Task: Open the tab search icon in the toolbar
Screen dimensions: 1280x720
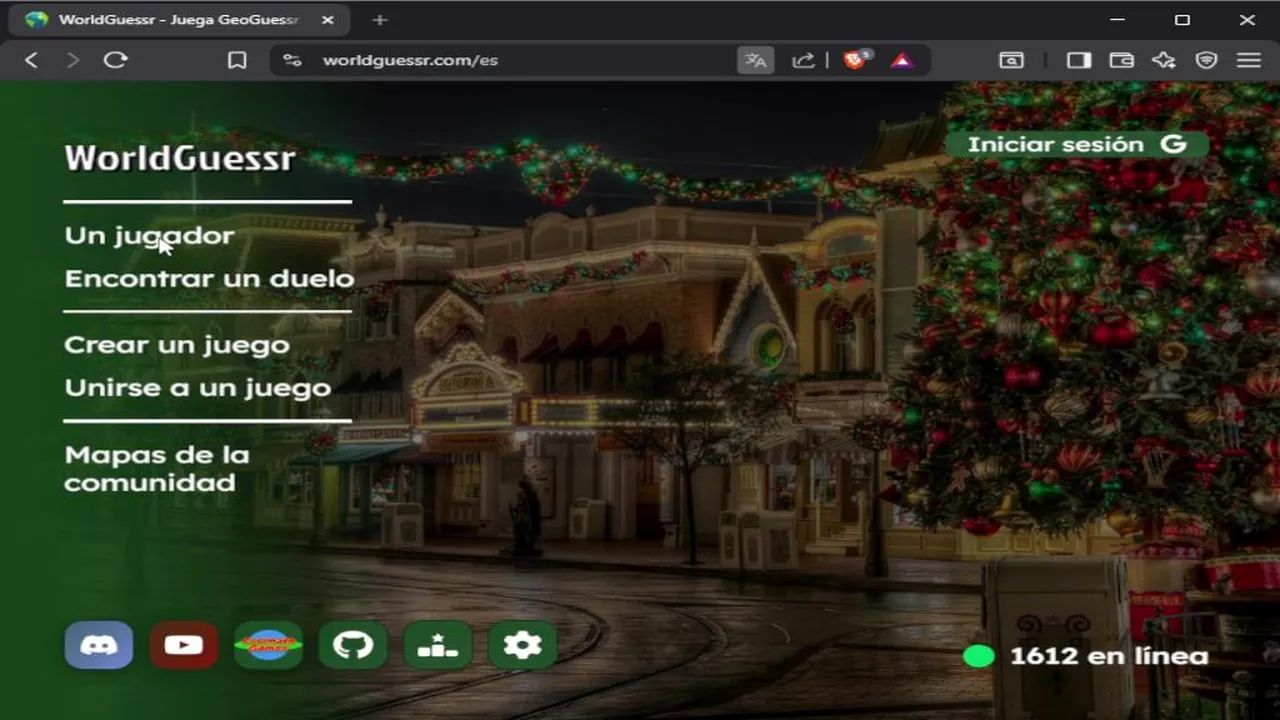Action: pyautogui.click(x=1011, y=60)
